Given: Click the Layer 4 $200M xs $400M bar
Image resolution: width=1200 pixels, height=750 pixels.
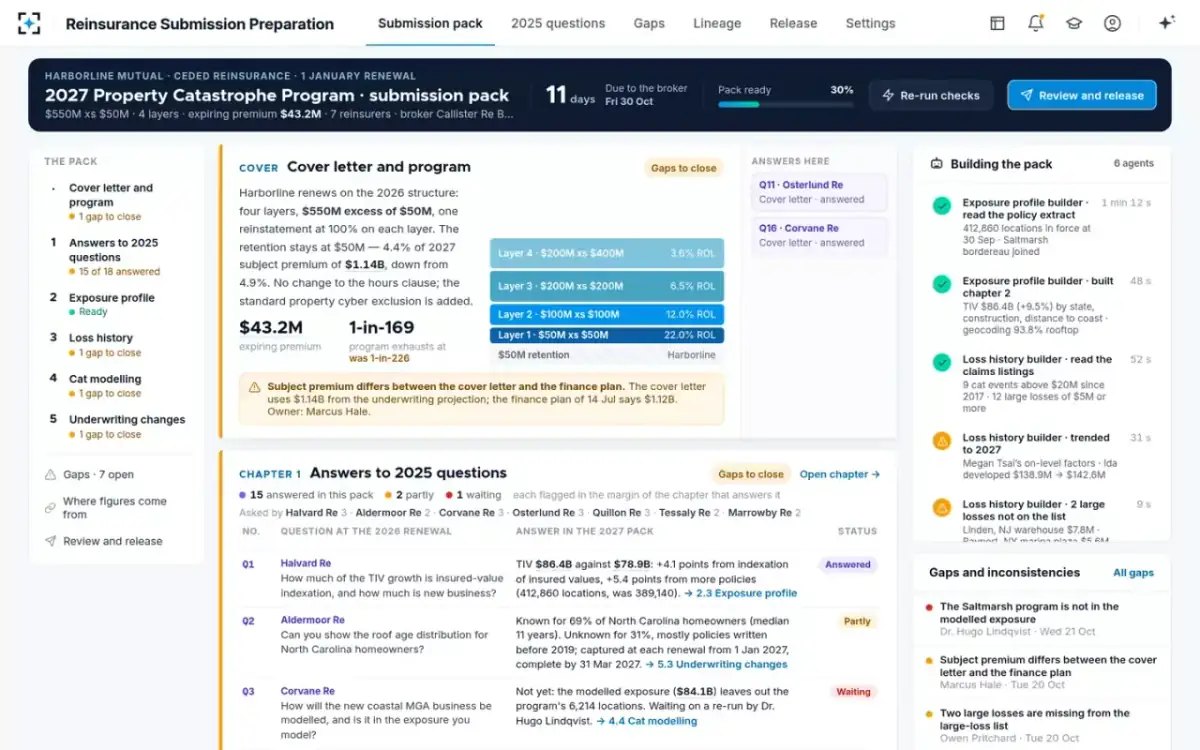Looking at the screenshot, I should (607, 253).
